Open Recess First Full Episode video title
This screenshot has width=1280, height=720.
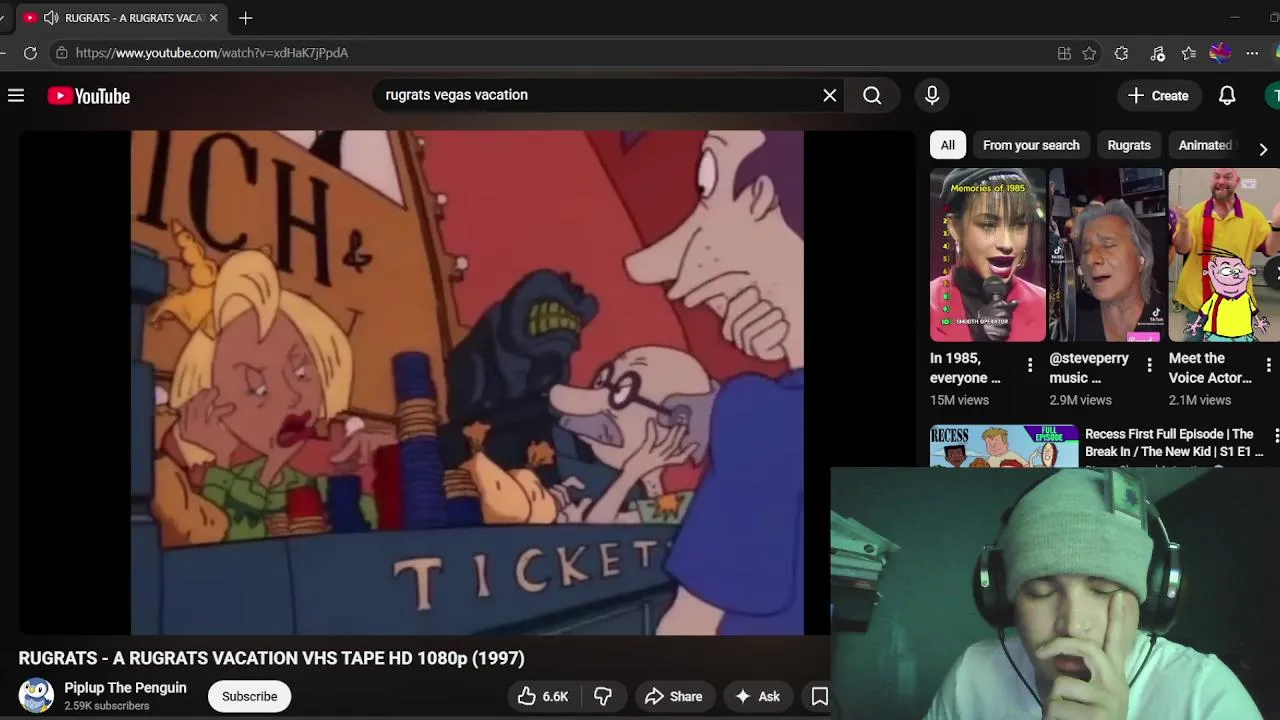(x=1175, y=443)
